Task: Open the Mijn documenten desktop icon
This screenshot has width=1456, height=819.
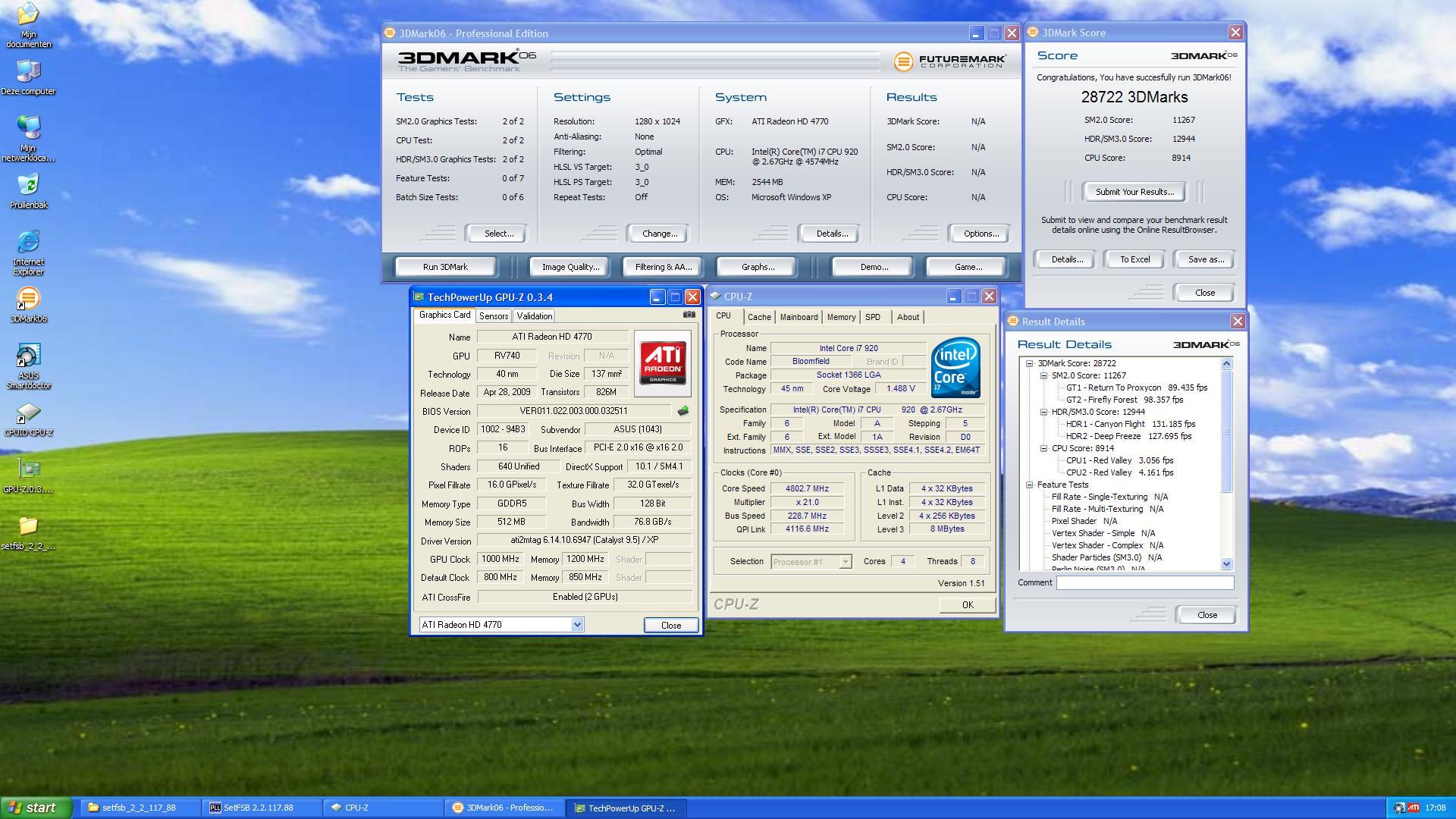Action: pyautogui.click(x=28, y=24)
